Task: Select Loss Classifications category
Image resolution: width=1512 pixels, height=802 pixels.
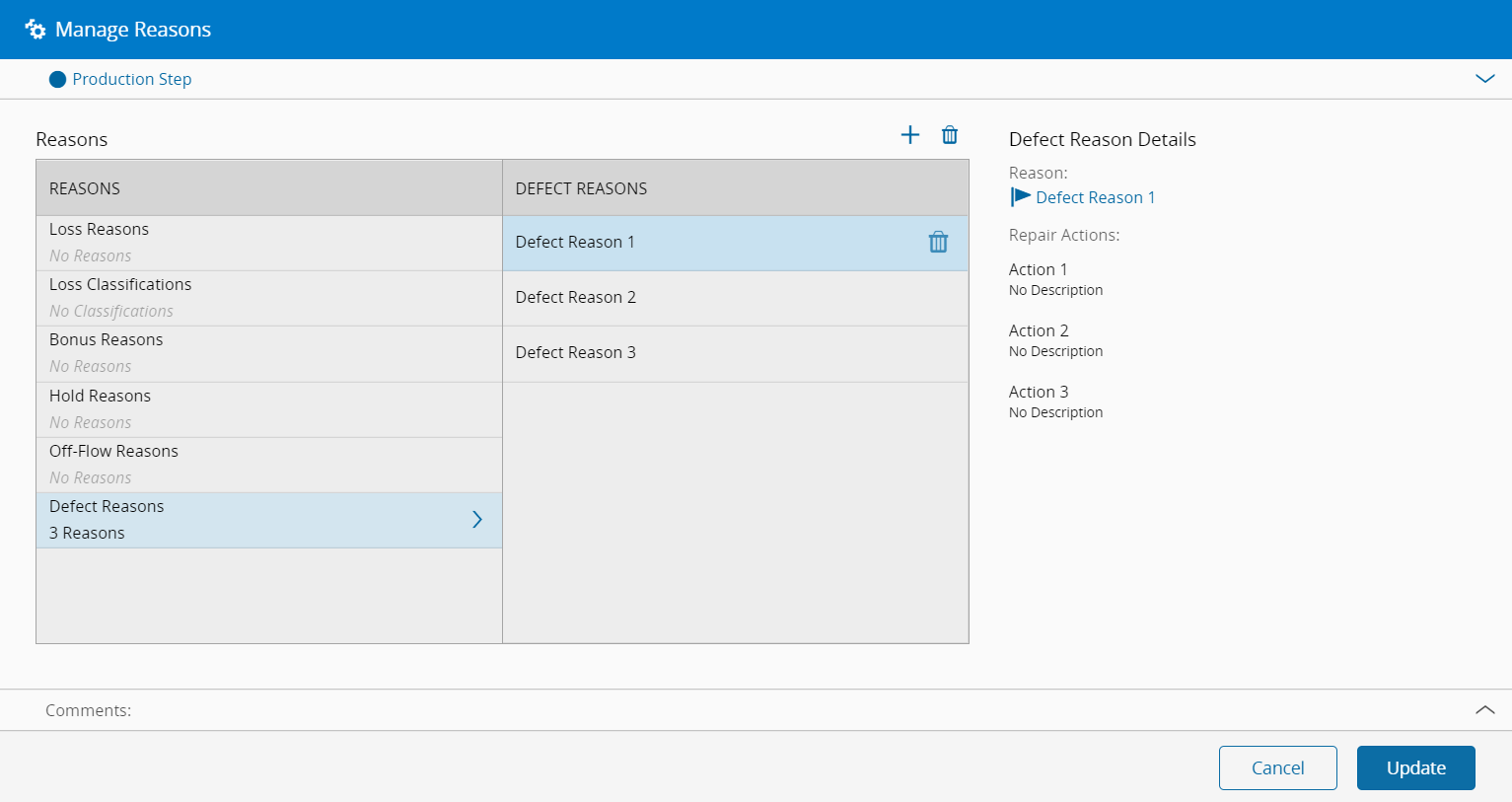Action: (268, 298)
